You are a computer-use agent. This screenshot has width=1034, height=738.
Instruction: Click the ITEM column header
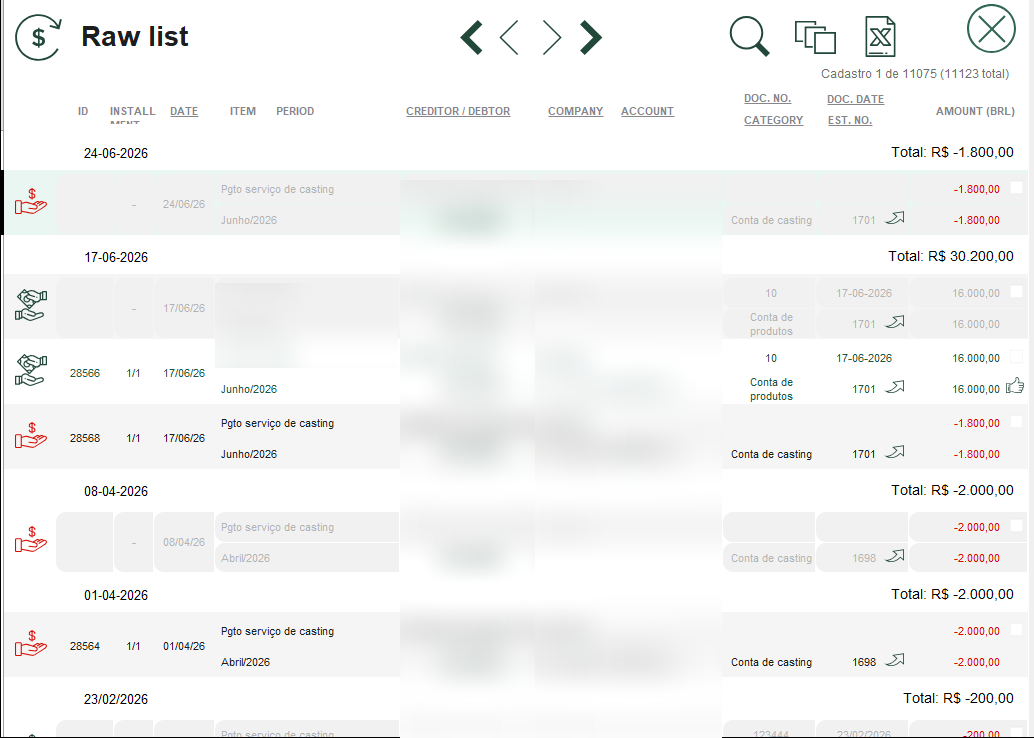(x=243, y=111)
